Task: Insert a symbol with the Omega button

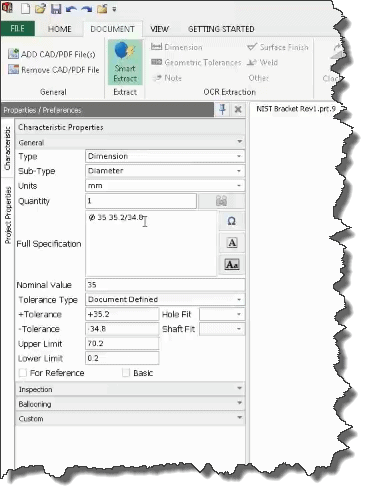Action: (232, 221)
